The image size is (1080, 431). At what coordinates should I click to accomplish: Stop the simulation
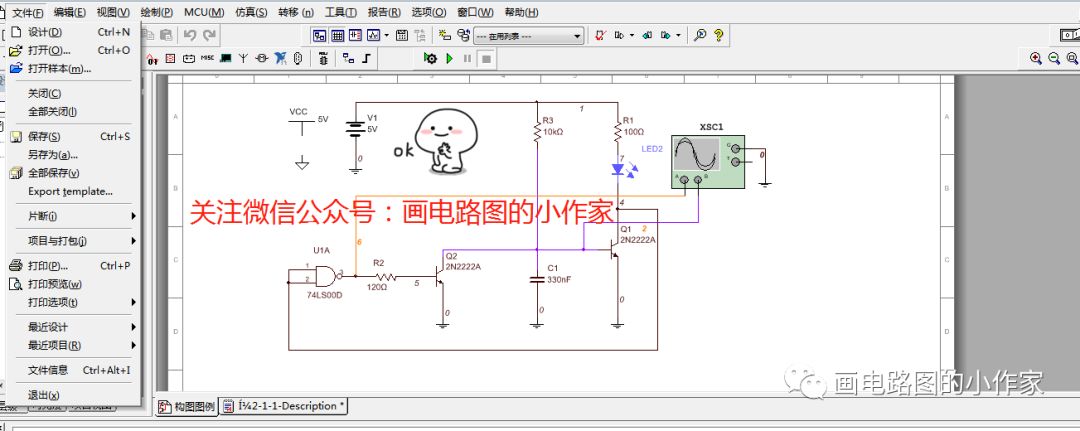tap(486, 59)
